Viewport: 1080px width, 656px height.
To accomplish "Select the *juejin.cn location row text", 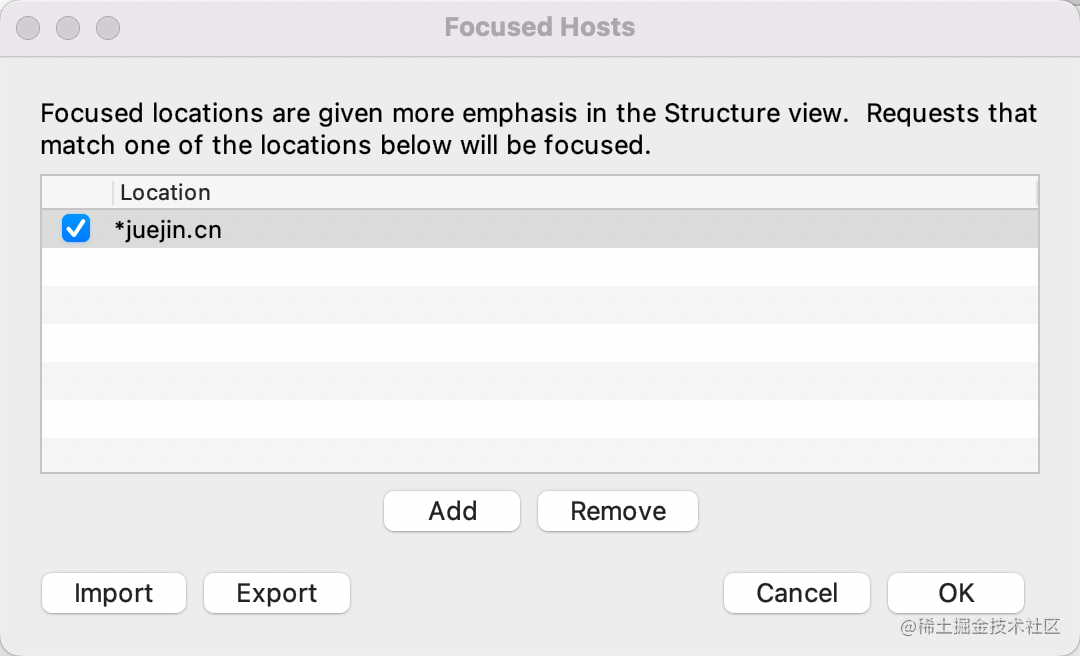I will click(168, 230).
